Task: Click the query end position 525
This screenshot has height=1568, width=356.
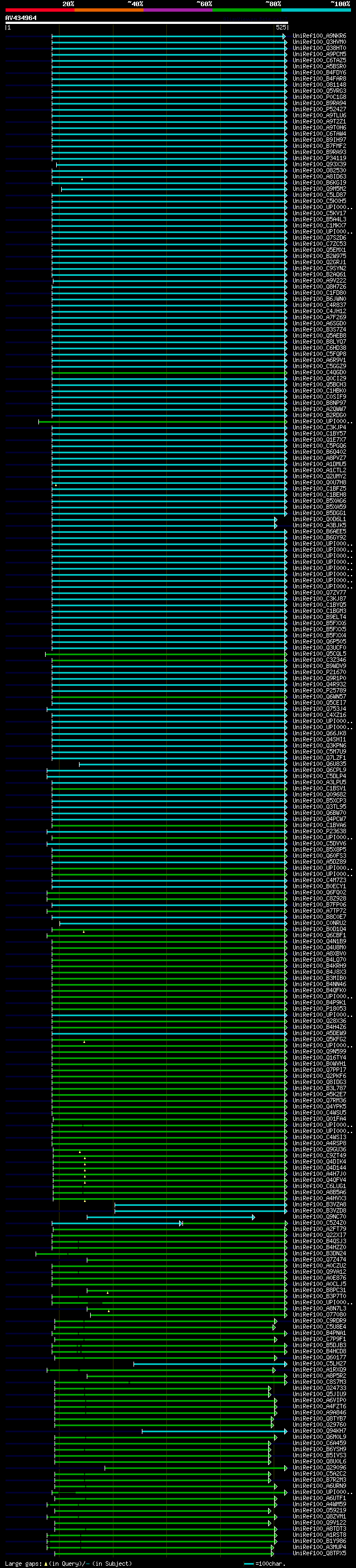Action: [280, 27]
